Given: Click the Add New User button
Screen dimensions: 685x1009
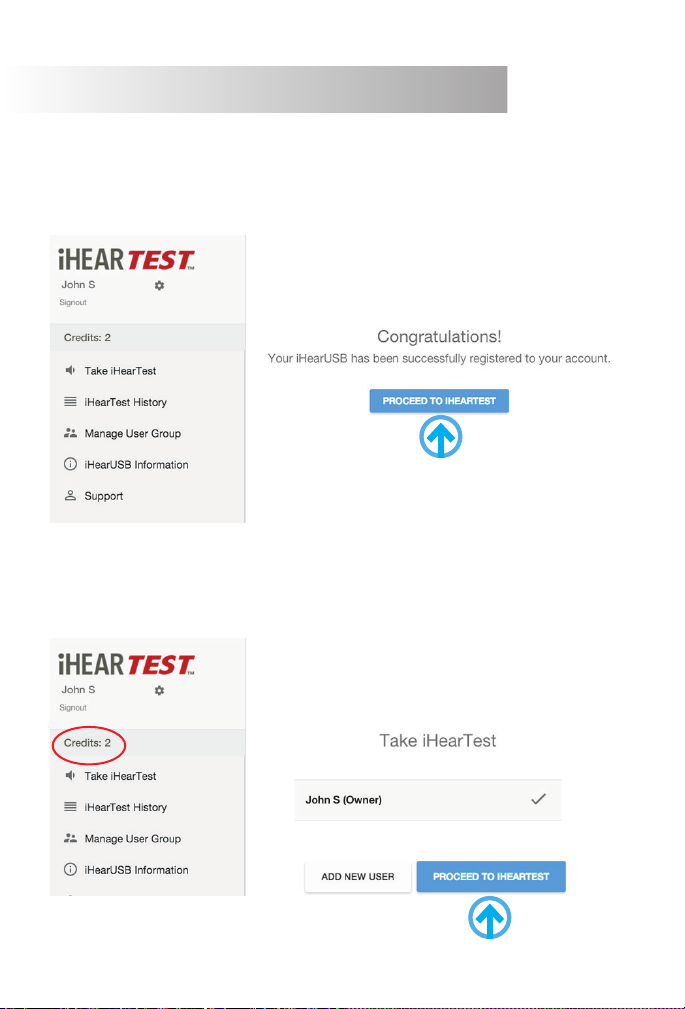Looking at the screenshot, I should [x=358, y=876].
